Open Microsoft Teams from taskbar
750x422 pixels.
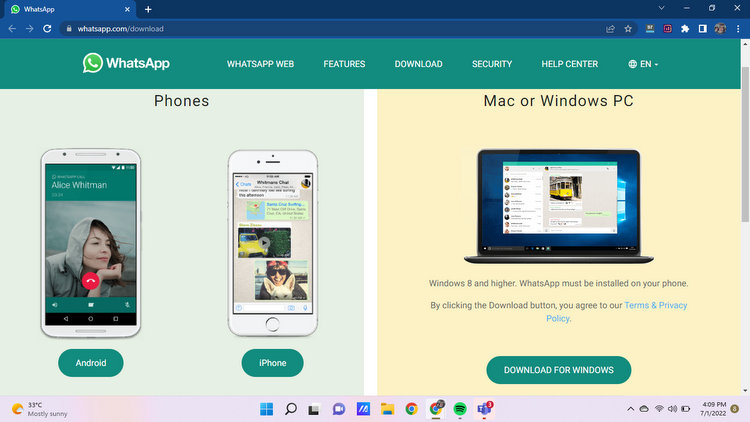click(x=485, y=409)
